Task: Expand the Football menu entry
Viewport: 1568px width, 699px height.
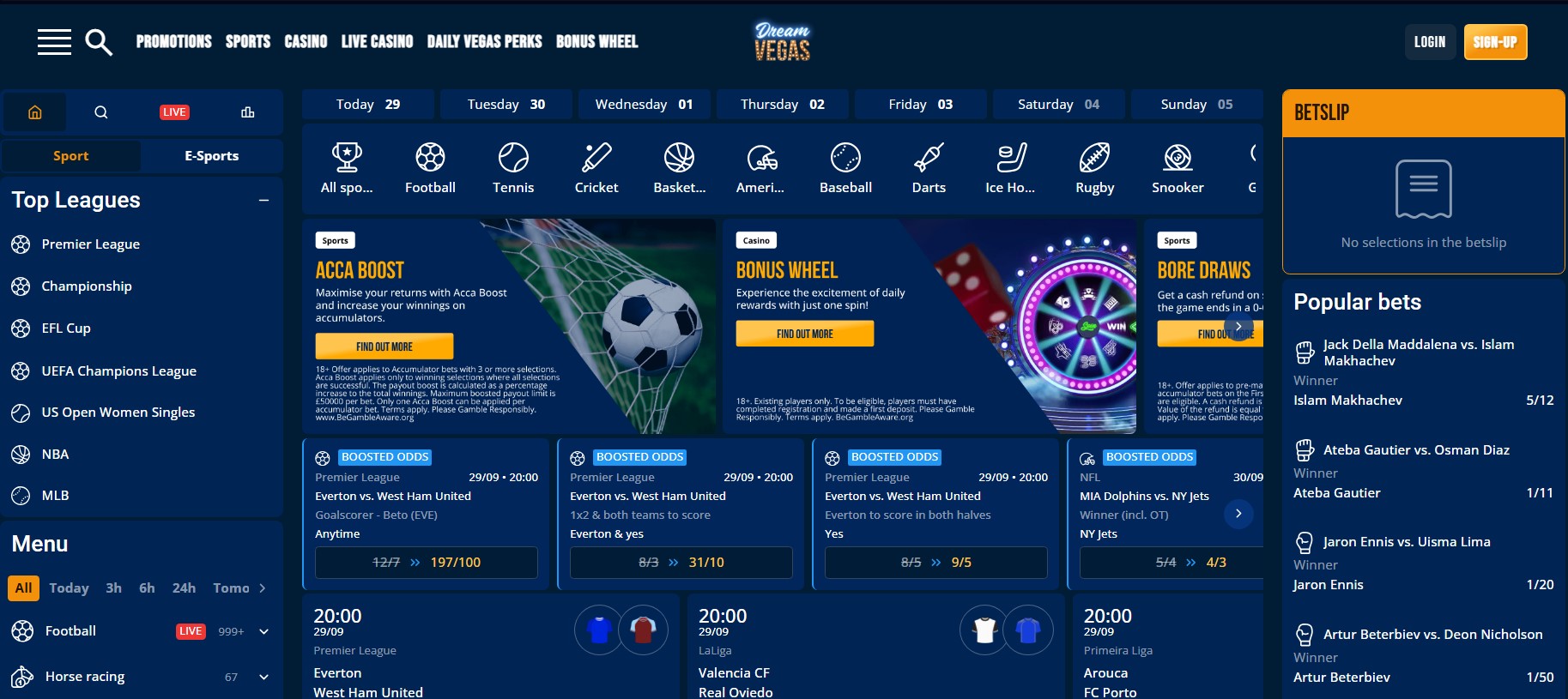Action: (264, 632)
